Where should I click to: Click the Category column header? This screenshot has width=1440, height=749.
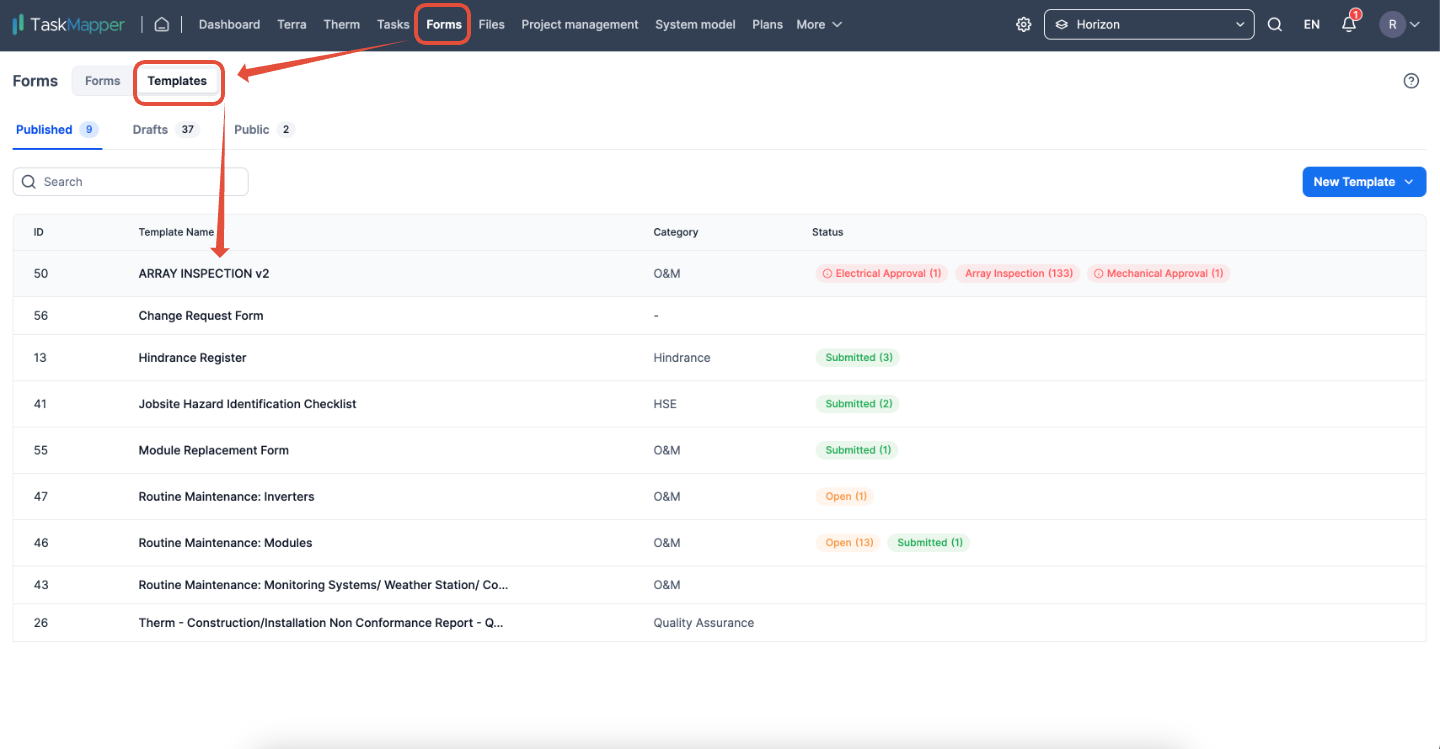tap(676, 232)
